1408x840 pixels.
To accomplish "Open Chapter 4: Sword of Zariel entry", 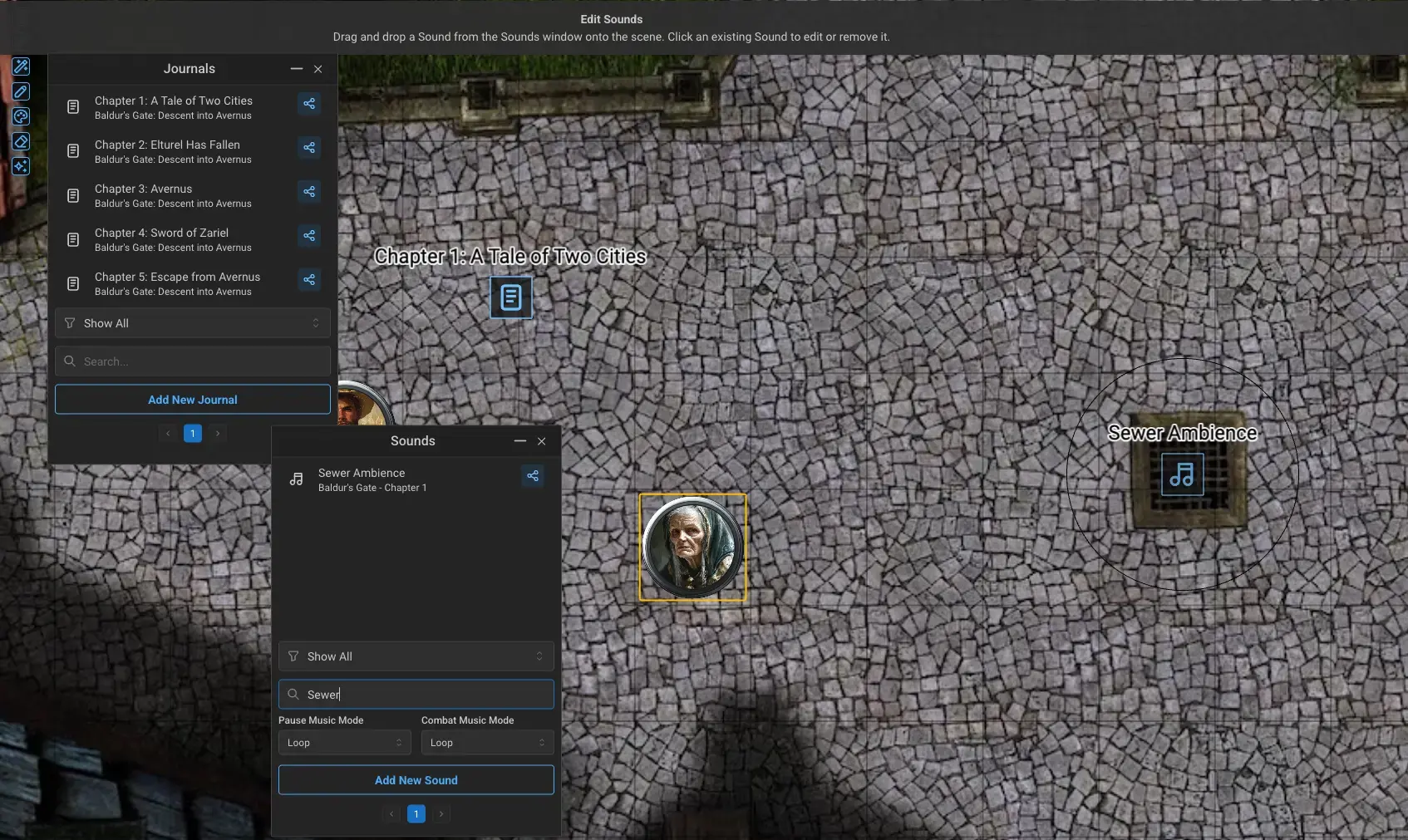I will point(161,239).
